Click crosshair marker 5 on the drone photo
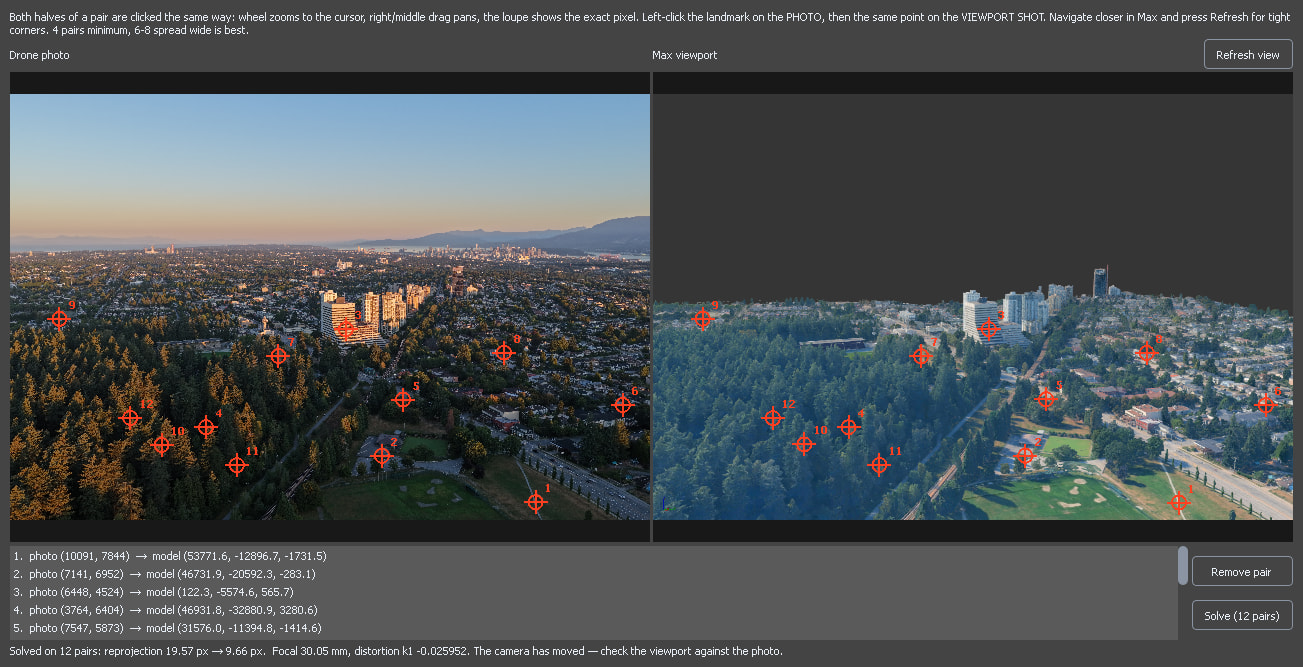 [403, 400]
